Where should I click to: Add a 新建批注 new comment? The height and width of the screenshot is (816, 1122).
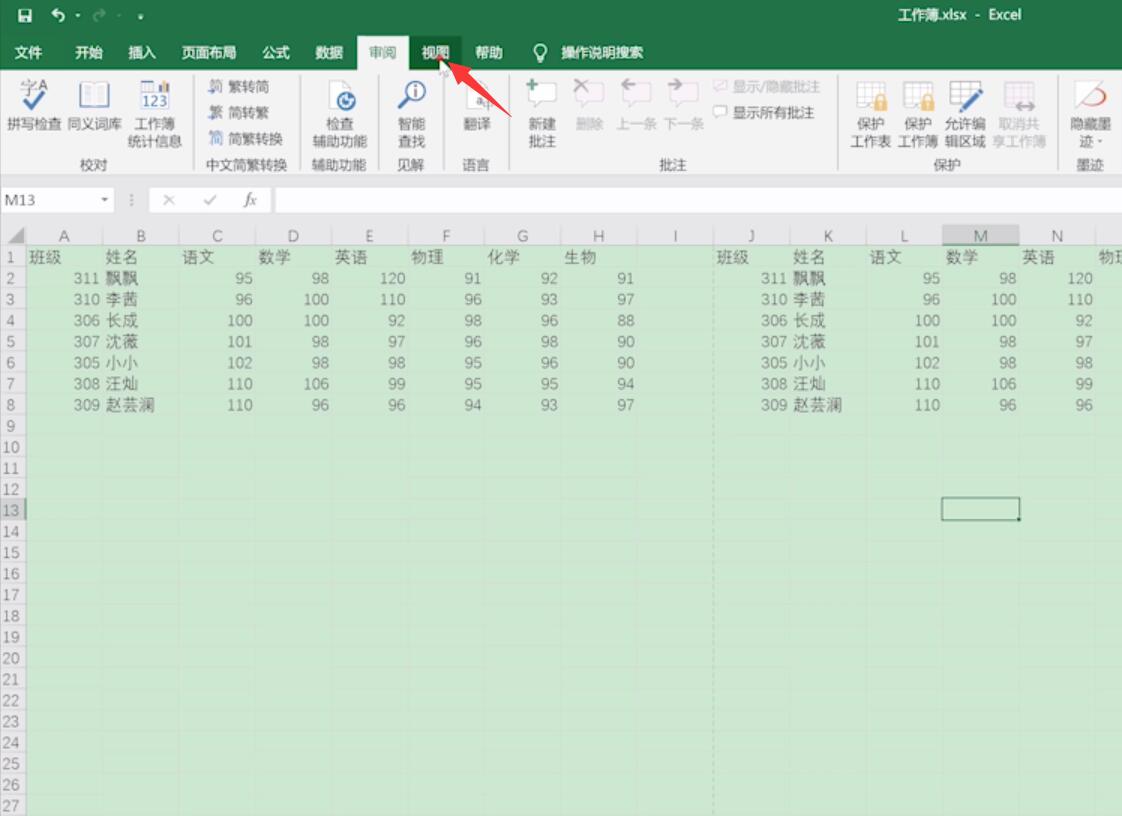tap(542, 113)
